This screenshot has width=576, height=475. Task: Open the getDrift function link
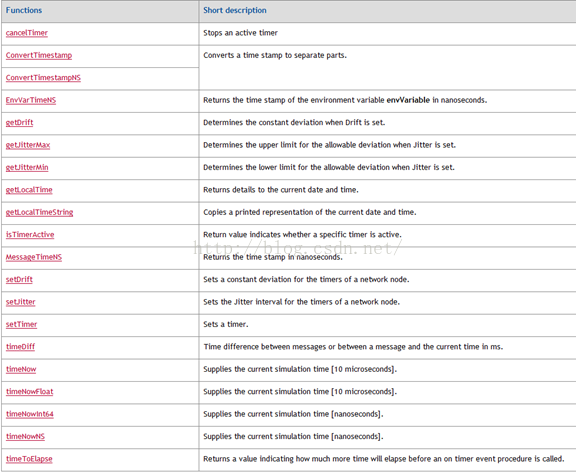19,122
